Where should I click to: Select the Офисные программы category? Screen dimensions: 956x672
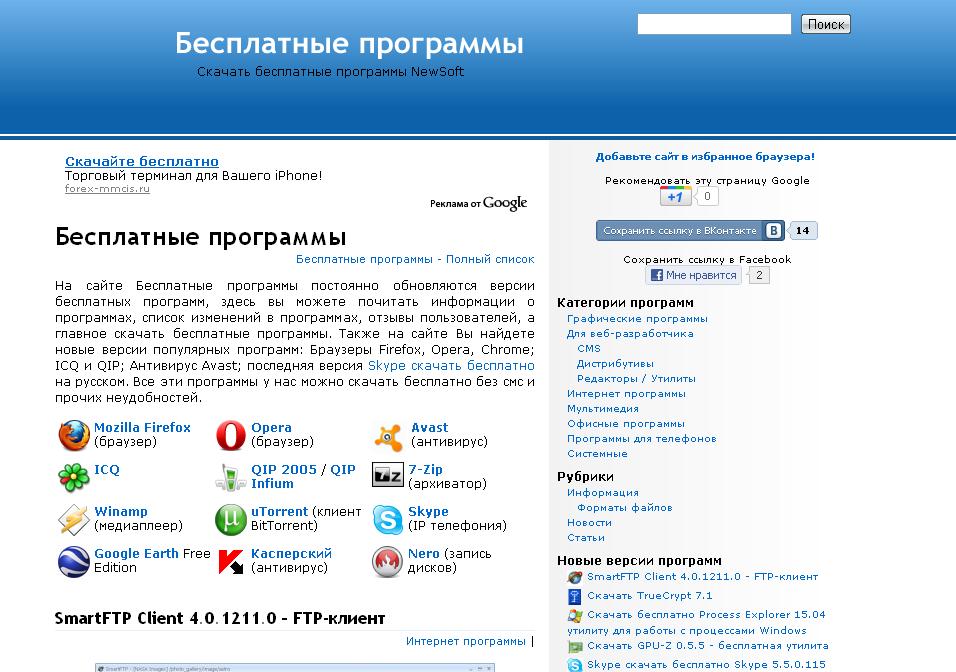coord(626,424)
